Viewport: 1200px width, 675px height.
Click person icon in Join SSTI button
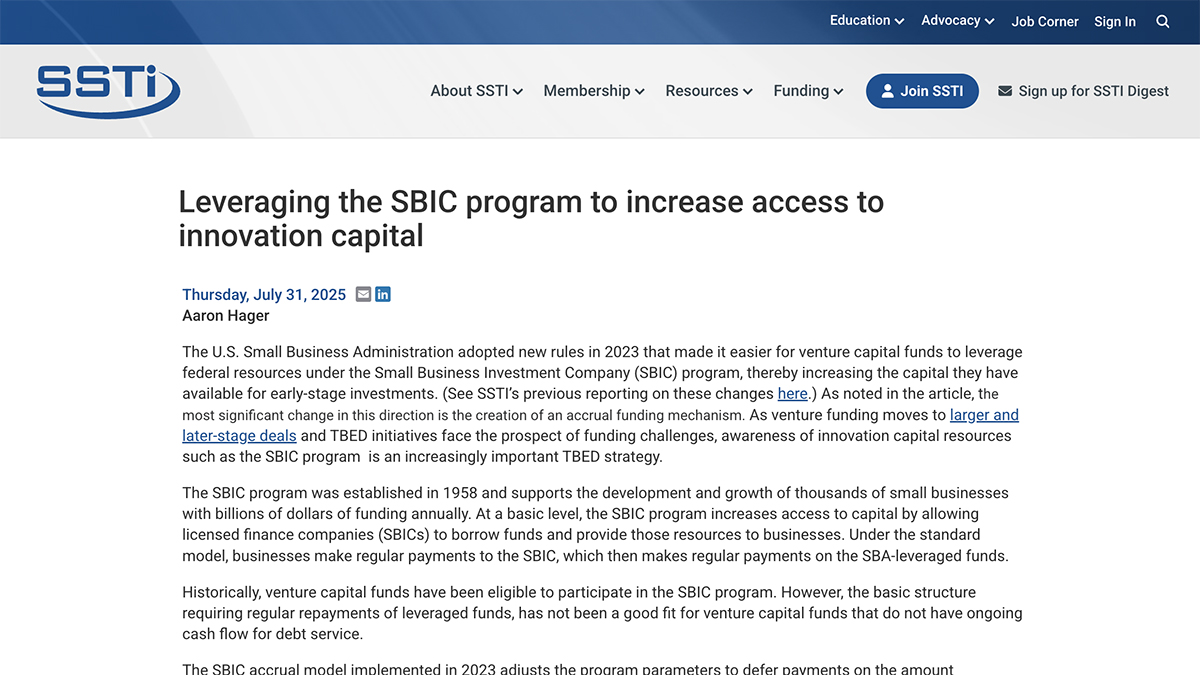click(887, 91)
